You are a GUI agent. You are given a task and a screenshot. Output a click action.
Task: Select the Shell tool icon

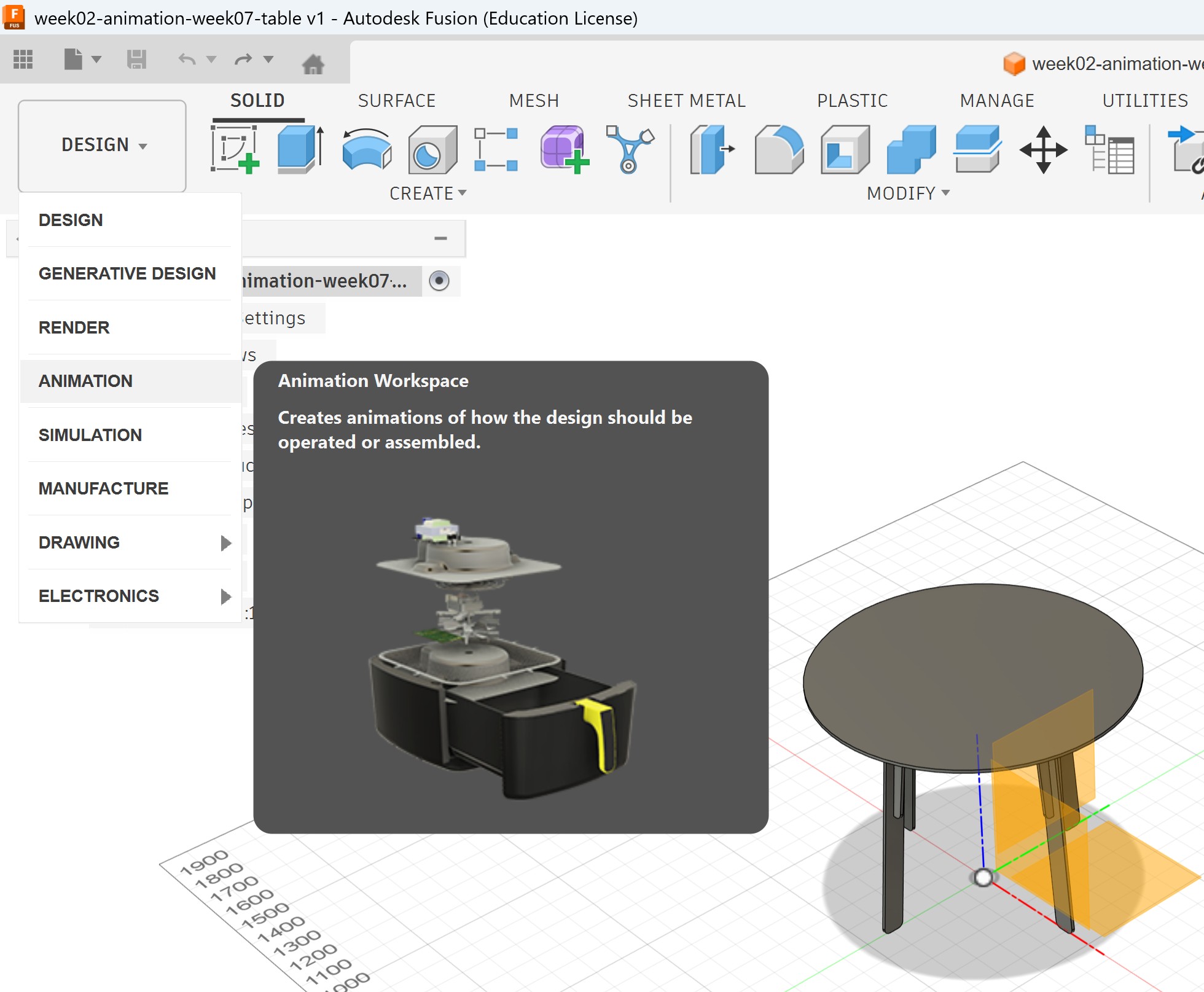845,149
